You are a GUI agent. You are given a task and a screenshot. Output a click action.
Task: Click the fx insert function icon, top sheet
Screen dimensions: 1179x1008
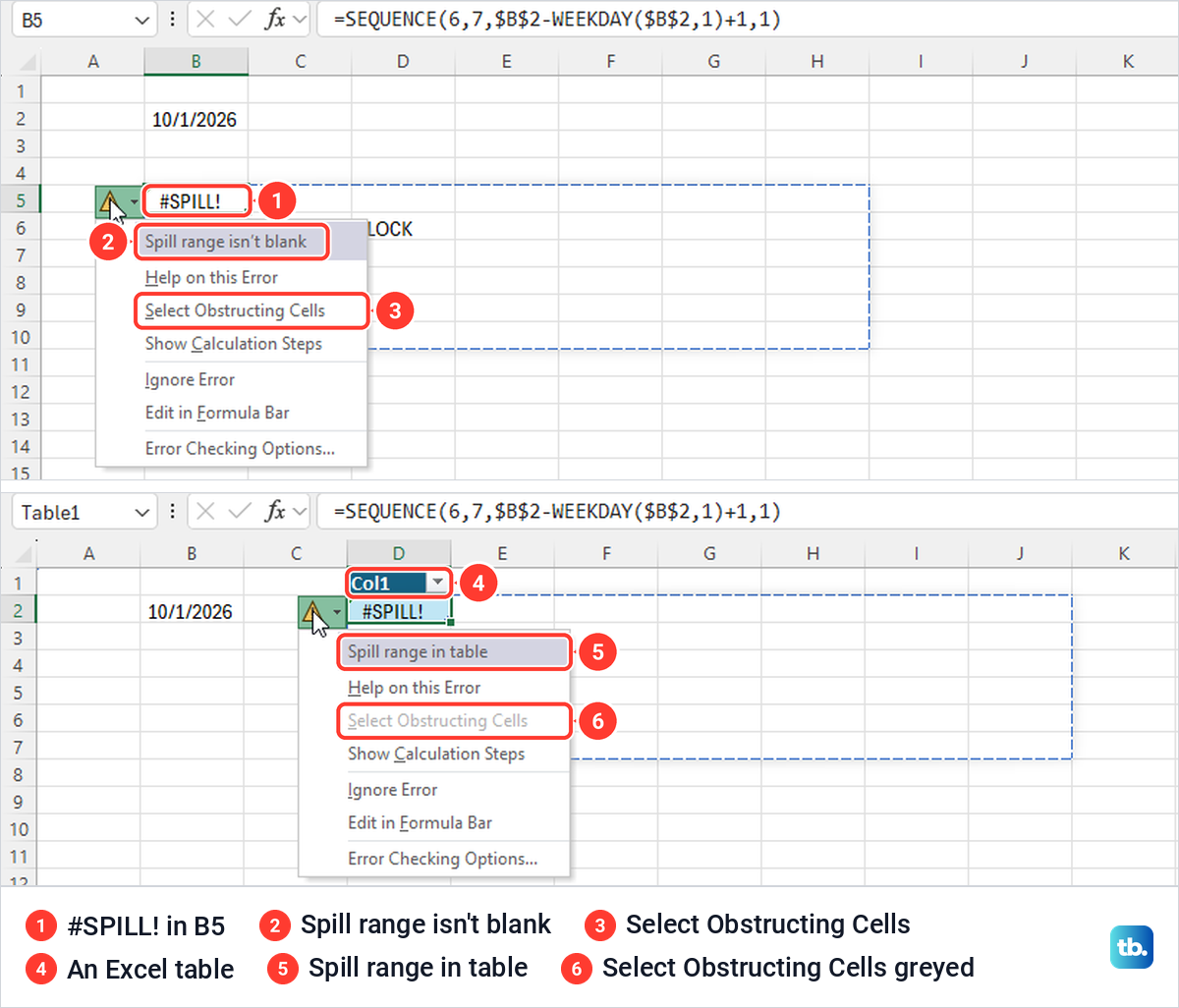click(276, 19)
